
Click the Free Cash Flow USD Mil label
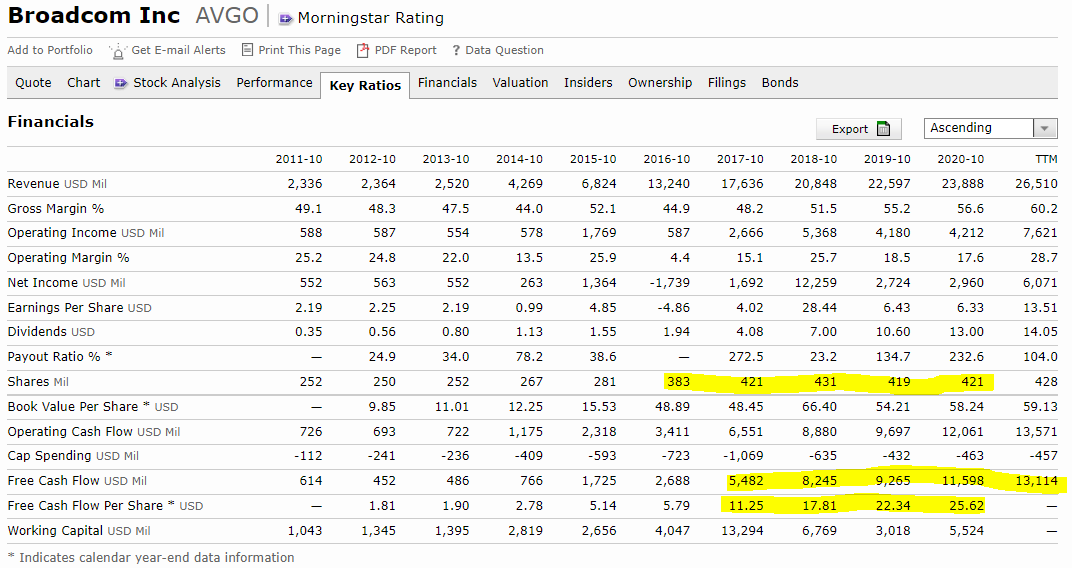point(77,481)
